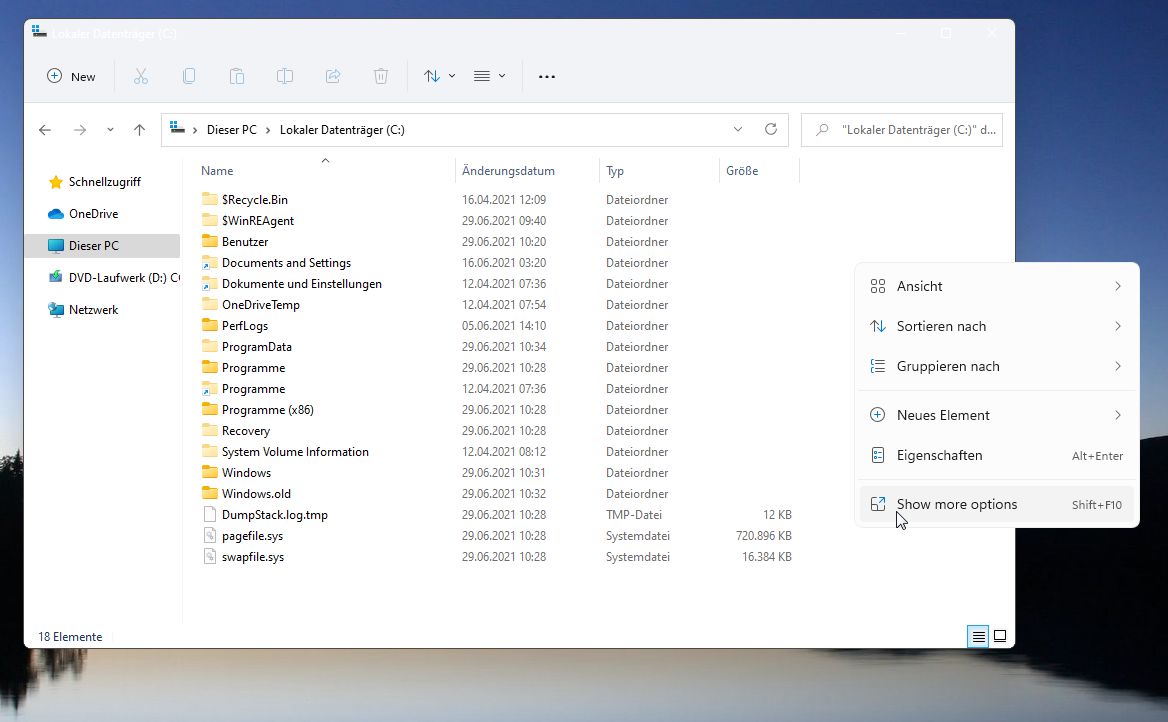Click the refresh icon beside address bar

click(x=770, y=130)
